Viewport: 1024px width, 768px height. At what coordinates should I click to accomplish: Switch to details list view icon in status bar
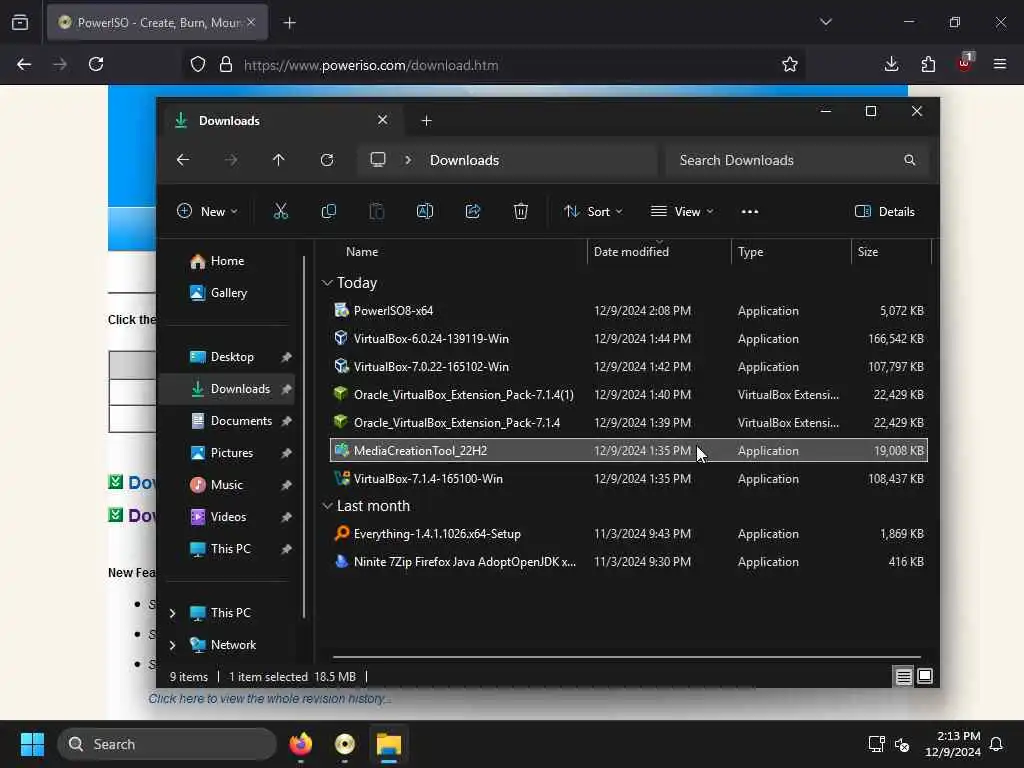(x=903, y=677)
